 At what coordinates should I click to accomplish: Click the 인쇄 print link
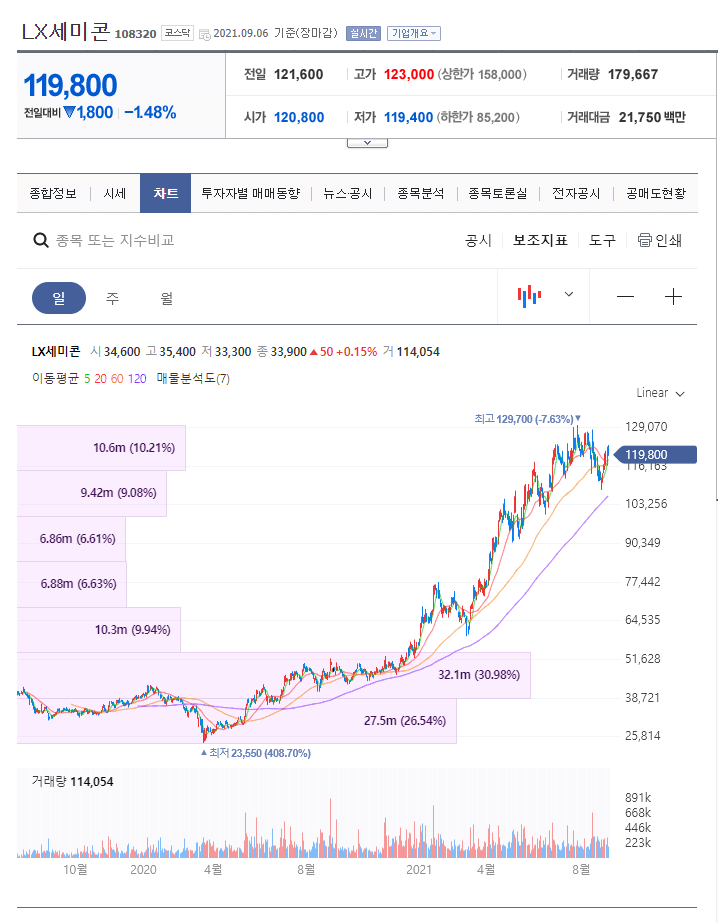668,240
